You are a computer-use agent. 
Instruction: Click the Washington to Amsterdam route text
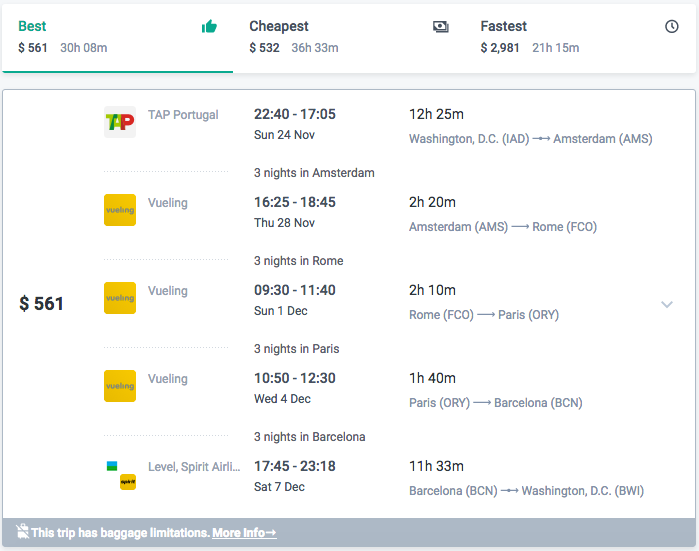[530, 139]
